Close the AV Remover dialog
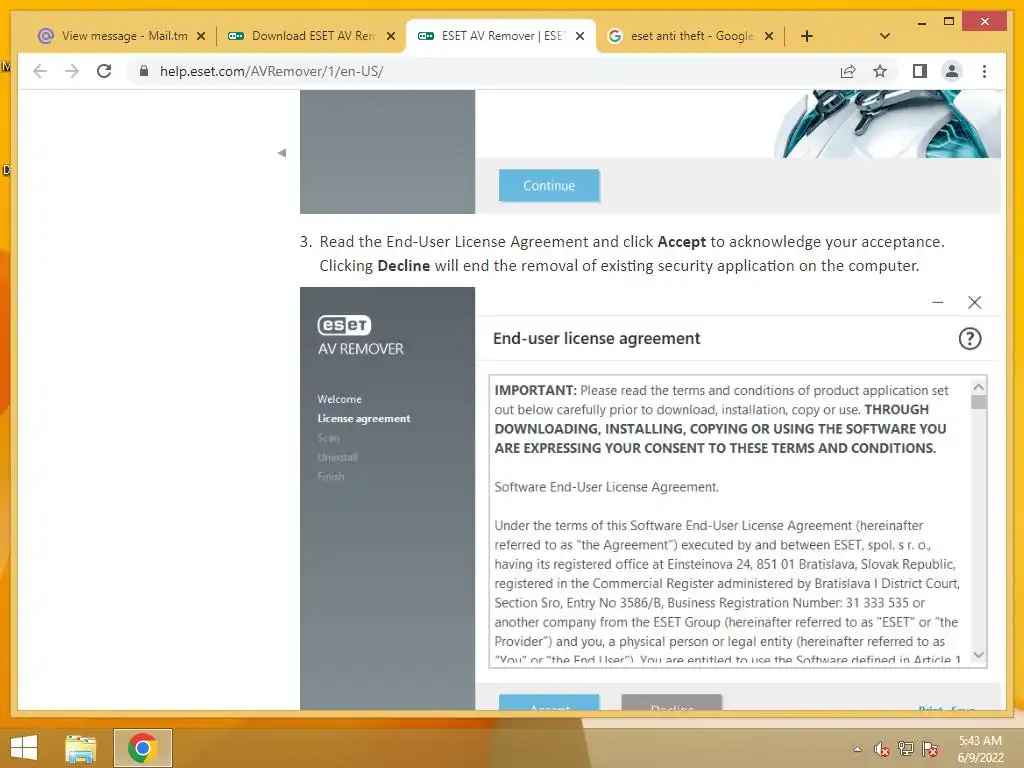This screenshot has height=768, width=1024. pyautogui.click(x=974, y=302)
